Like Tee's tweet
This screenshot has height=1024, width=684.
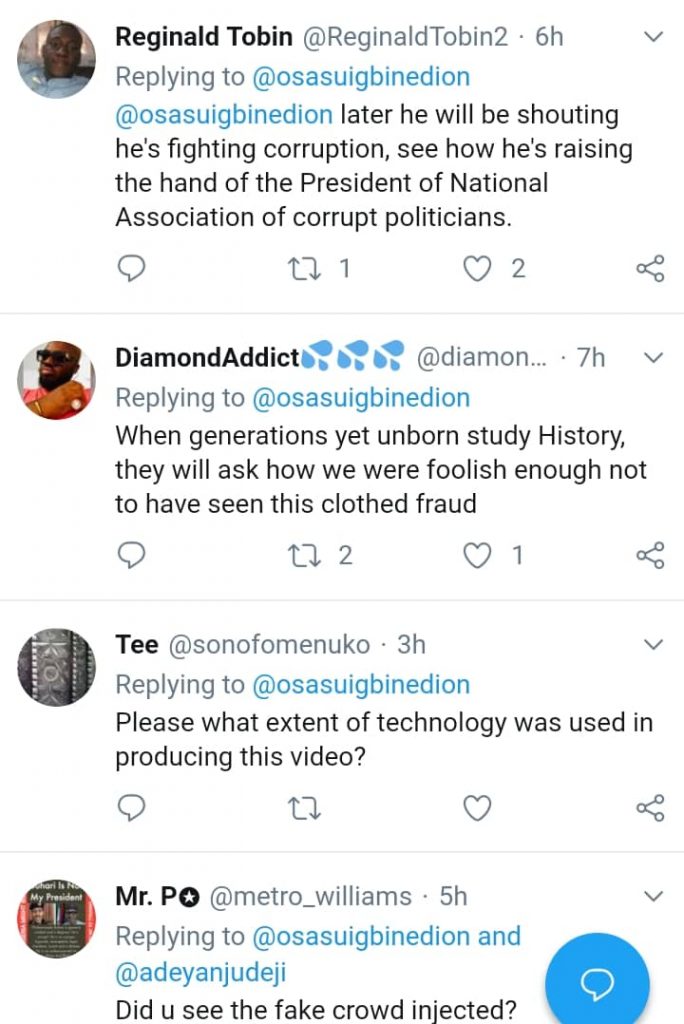pyautogui.click(x=478, y=807)
